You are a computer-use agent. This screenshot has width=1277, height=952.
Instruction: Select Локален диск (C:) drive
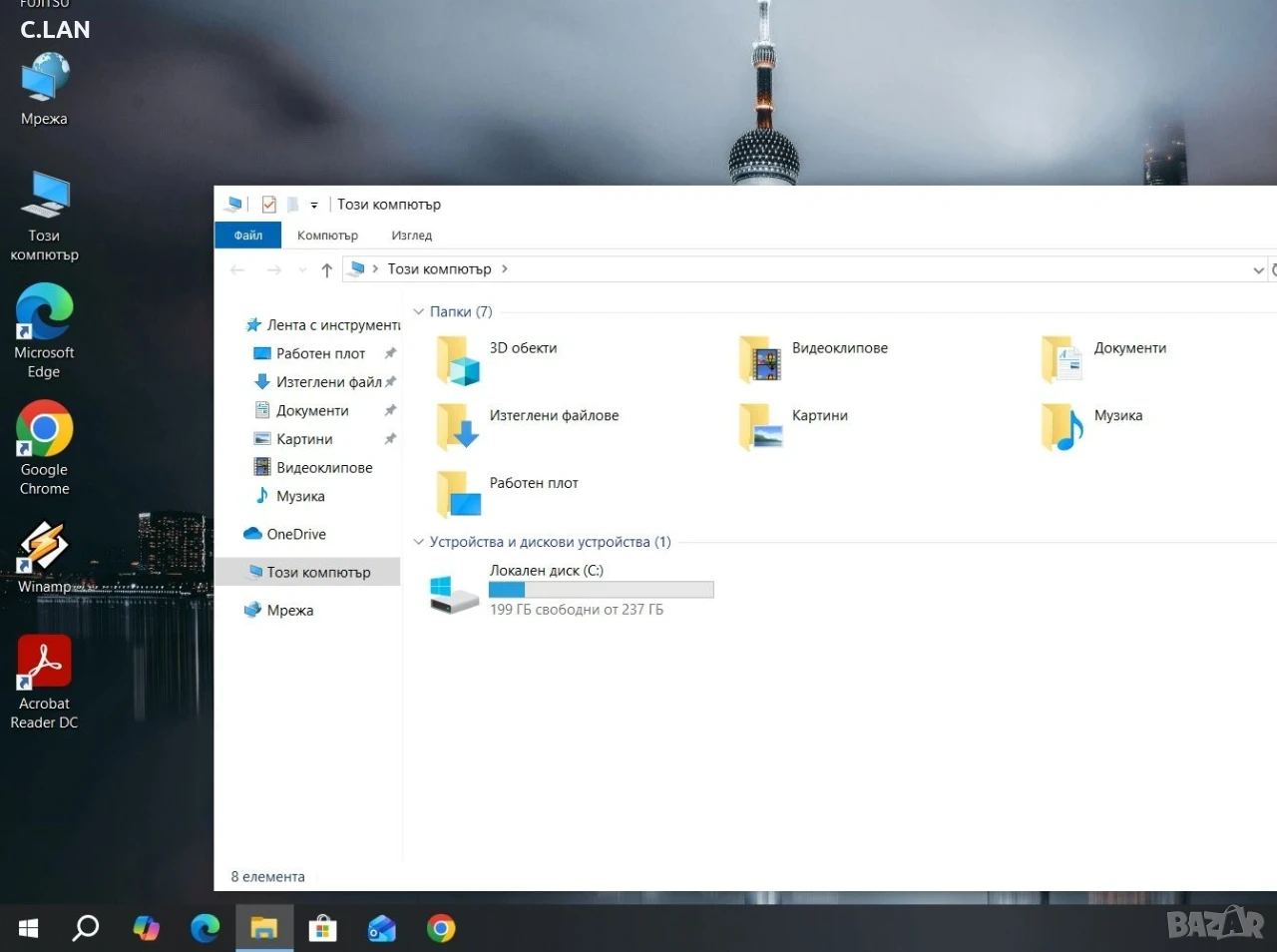coord(572,591)
